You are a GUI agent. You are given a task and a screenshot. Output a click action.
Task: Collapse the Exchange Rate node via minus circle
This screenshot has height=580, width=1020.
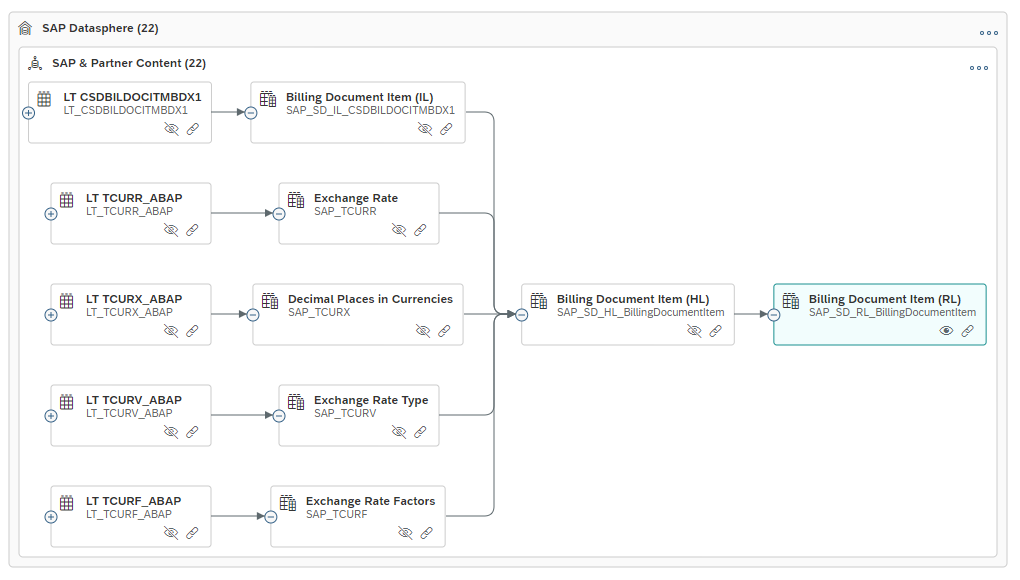[x=280, y=213]
